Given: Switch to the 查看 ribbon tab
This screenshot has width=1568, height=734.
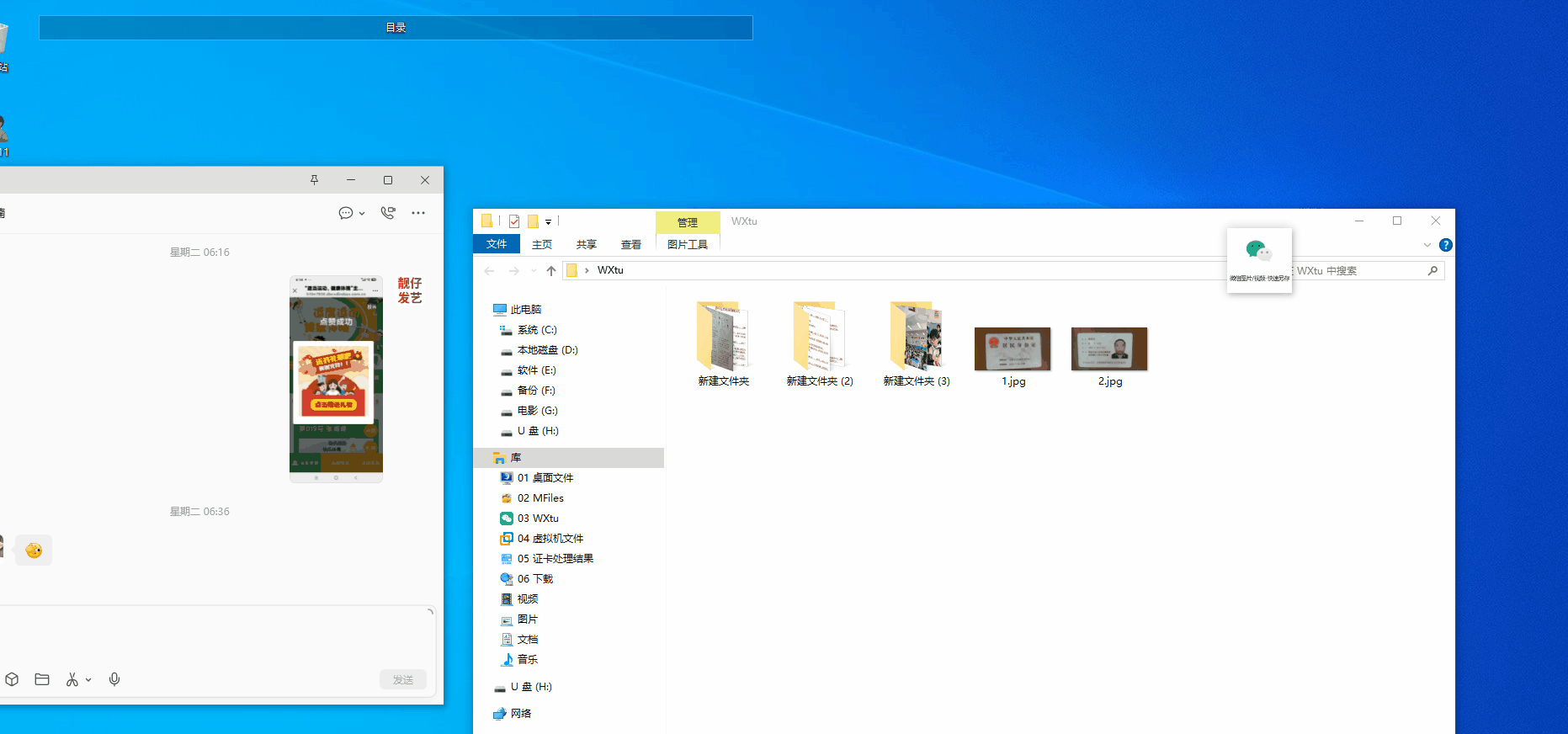Looking at the screenshot, I should (x=630, y=245).
